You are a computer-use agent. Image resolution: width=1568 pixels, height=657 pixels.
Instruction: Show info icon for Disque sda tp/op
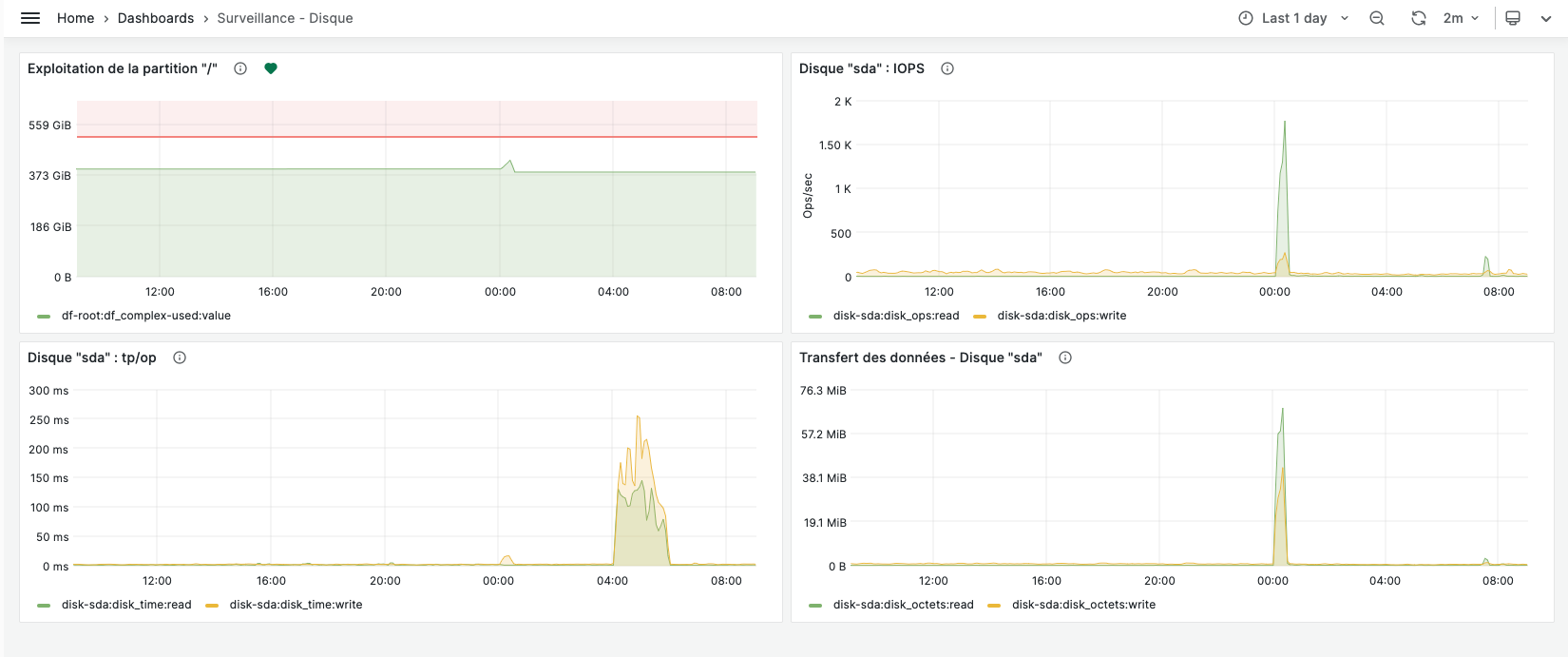click(x=180, y=357)
